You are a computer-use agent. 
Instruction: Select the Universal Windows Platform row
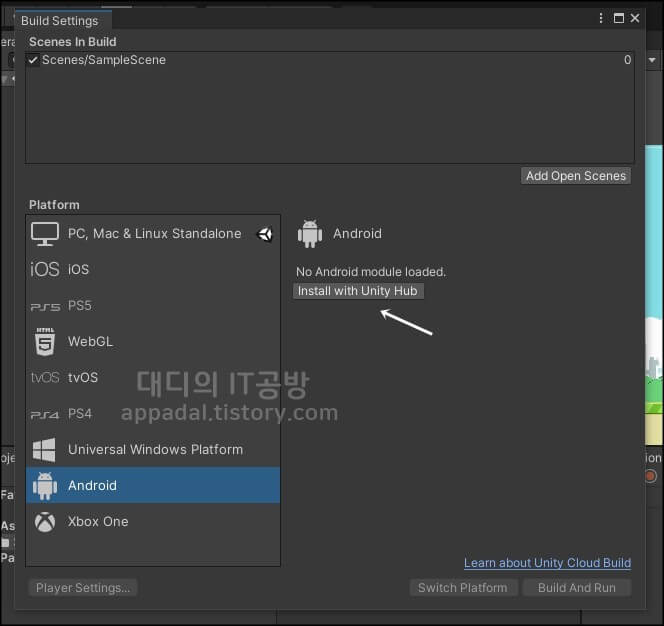pos(153,449)
